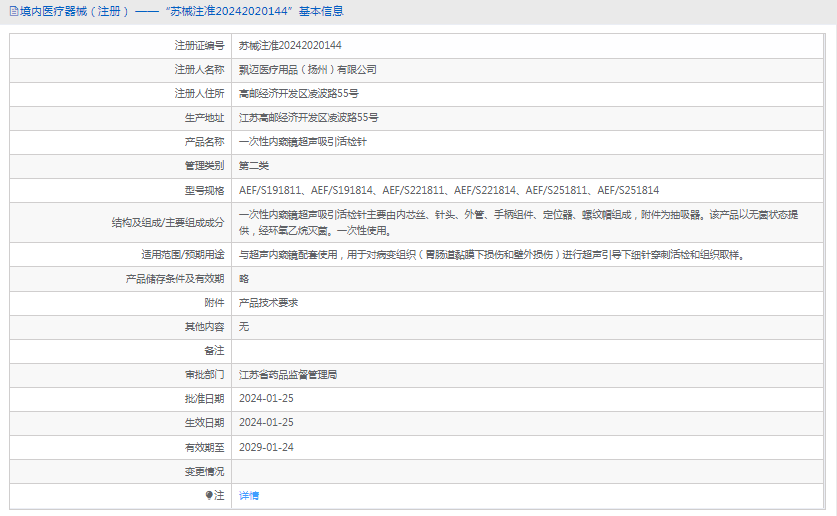Click the 生效日期 label

click(x=204, y=423)
